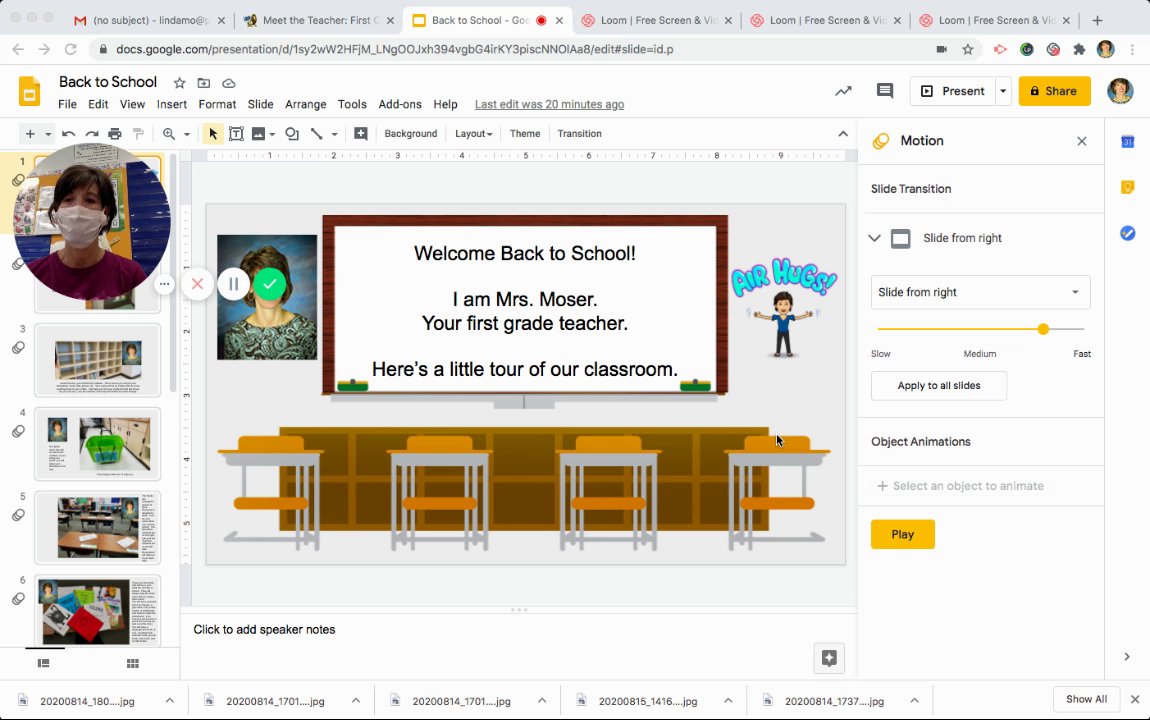
Task: Click the Zoom magnifier tool
Action: (x=169, y=133)
